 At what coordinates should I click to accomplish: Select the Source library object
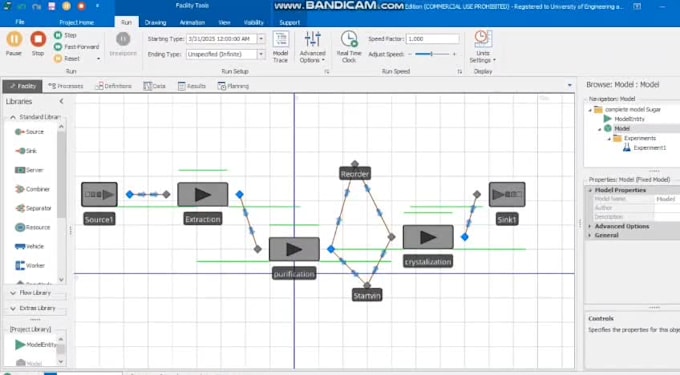click(29, 132)
